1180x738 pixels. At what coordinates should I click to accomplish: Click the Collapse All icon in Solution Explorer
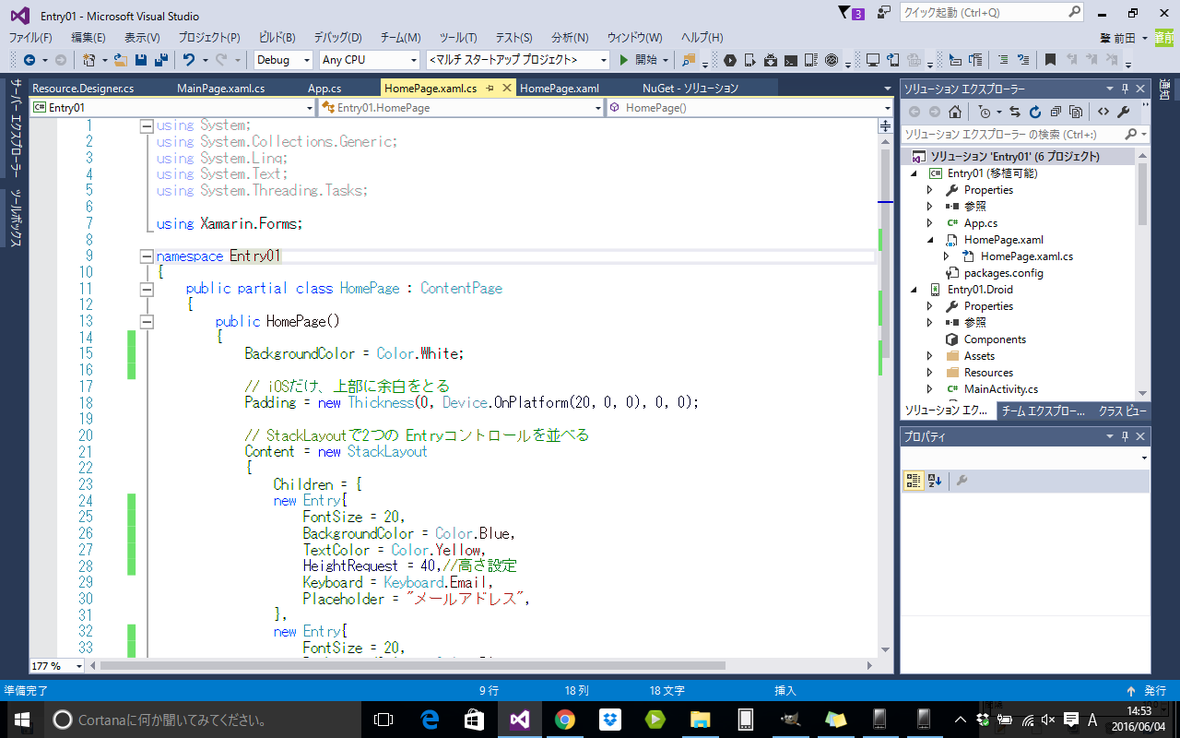tap(1055, 112)
